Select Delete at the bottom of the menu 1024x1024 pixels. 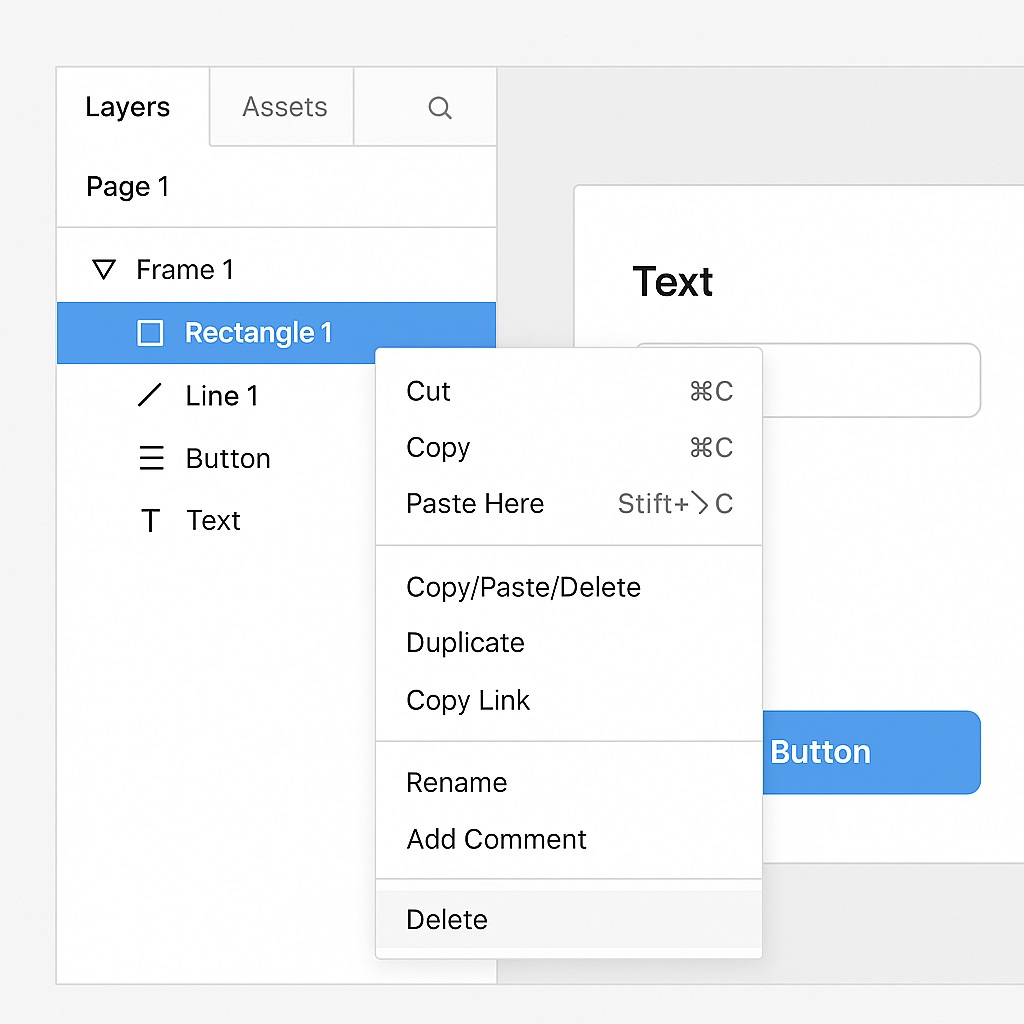coord(446,919)
